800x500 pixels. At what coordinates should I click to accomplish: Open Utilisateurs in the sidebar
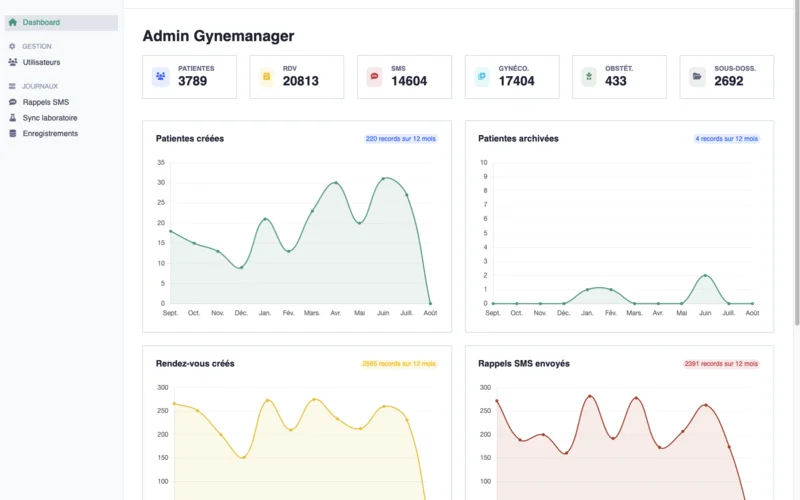41,62
